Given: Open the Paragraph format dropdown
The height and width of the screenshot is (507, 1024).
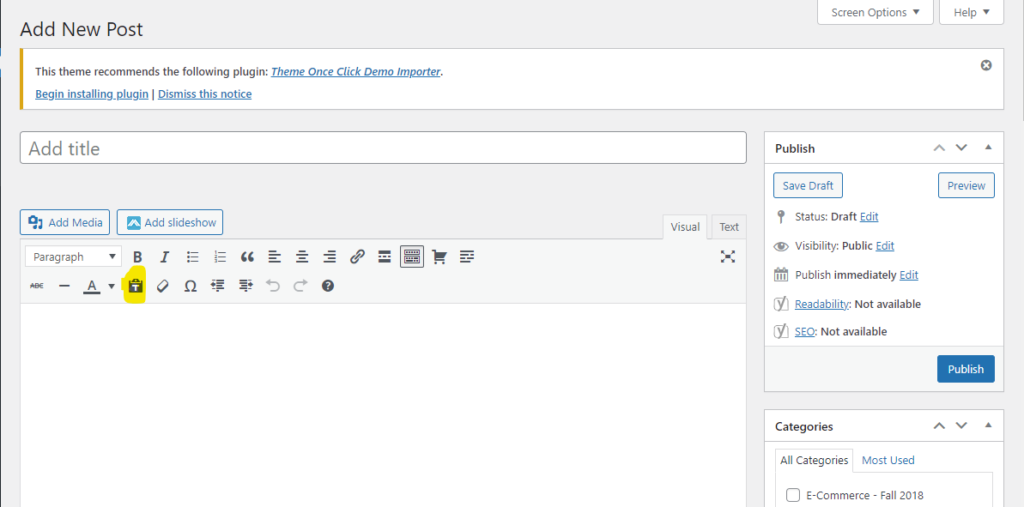Looking at the screenshot, I should [73, 257].
